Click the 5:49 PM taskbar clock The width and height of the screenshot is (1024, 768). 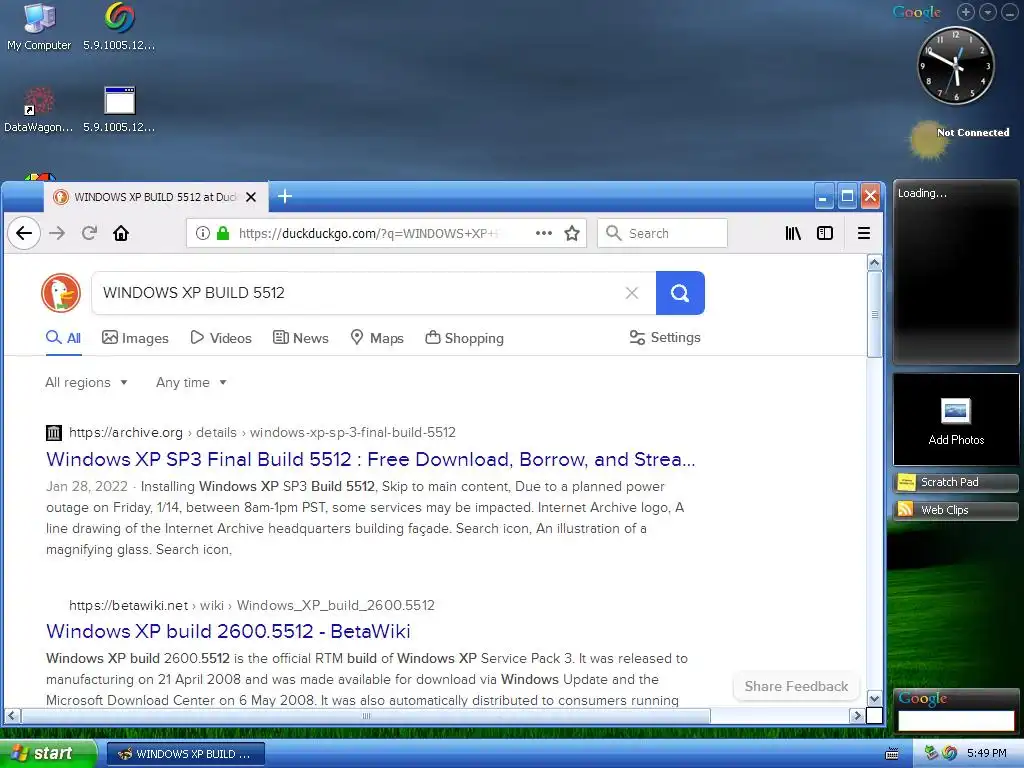[x=986, y=754]
